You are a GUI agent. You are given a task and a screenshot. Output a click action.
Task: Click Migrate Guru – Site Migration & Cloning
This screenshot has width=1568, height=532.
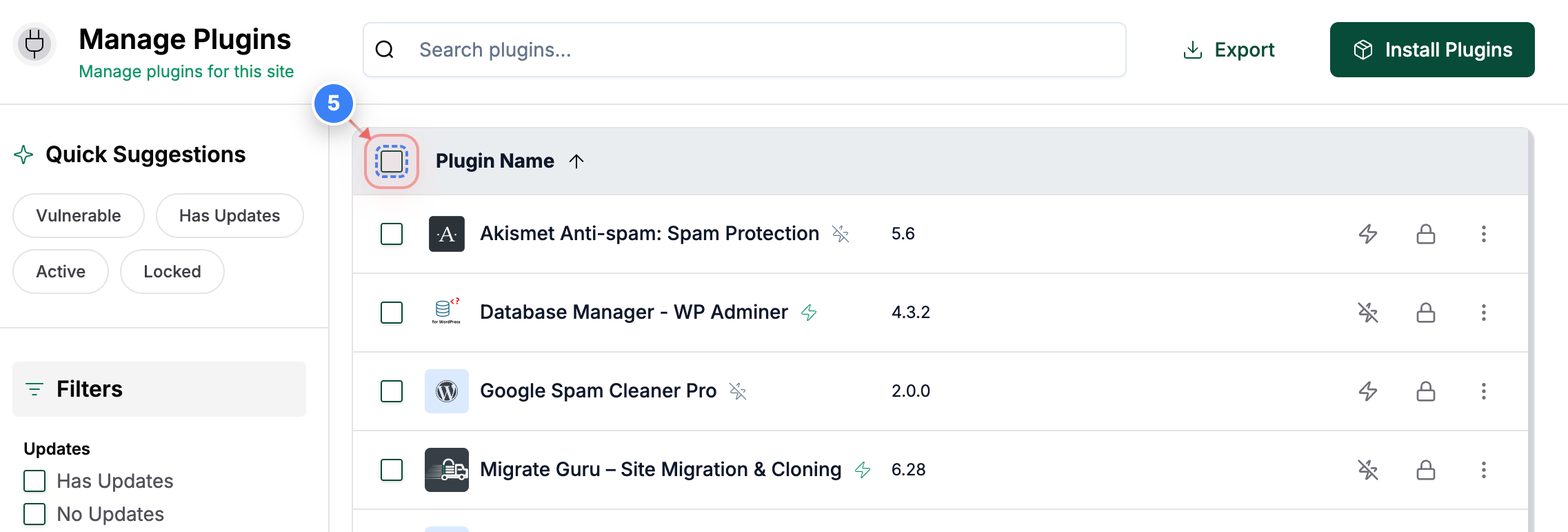(x=661, y=470)
